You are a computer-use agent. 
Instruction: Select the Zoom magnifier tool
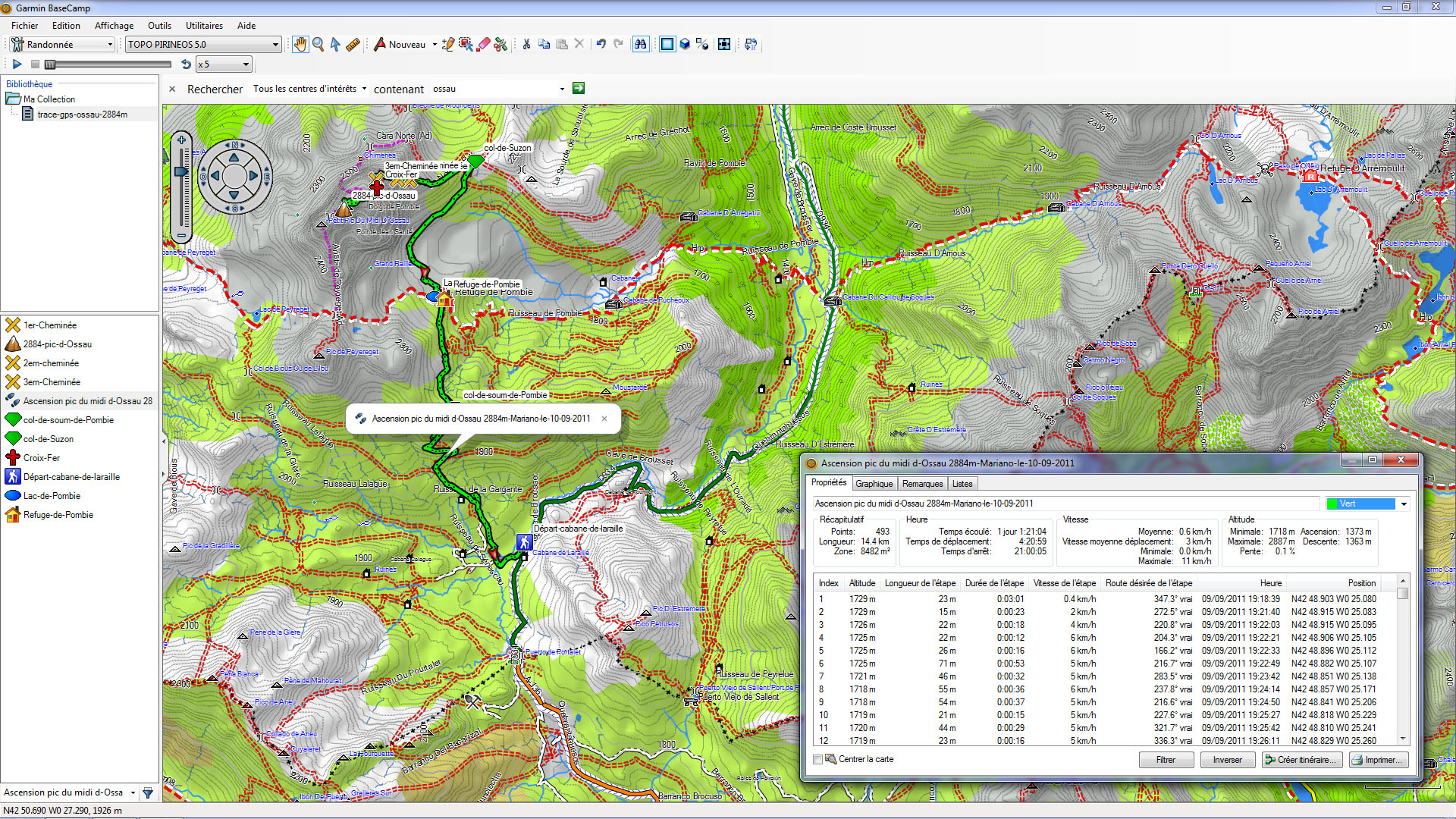(x=318, y=45)
